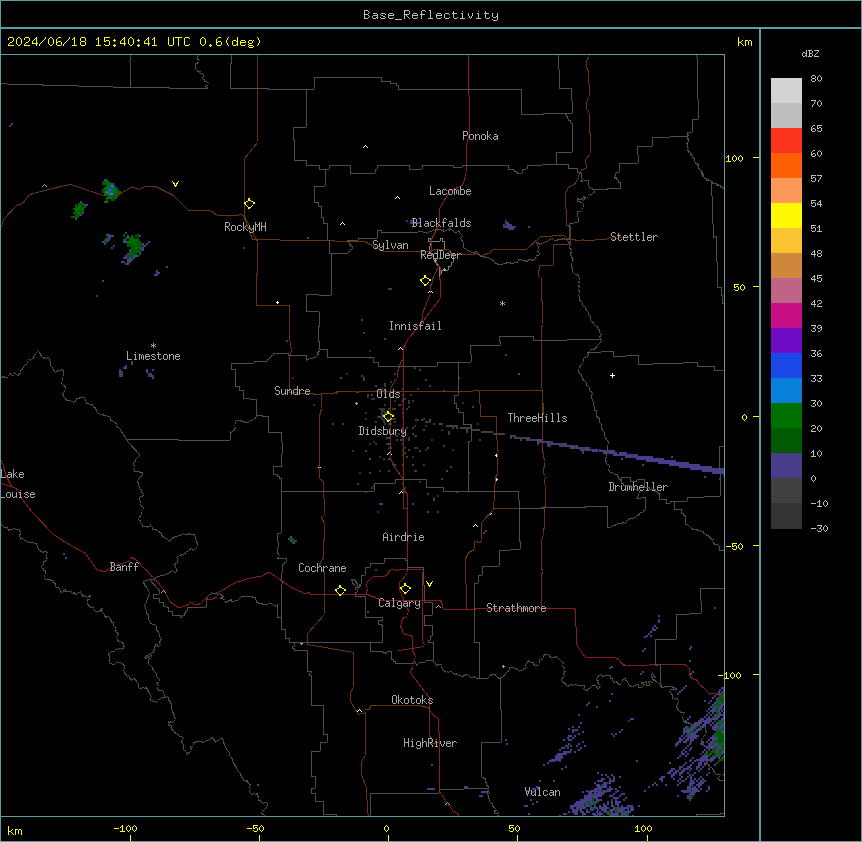This screenshot has height=842, width=862.
Task: Select the yellow diamond marker south of RedDeer
Action: point(426,281)
